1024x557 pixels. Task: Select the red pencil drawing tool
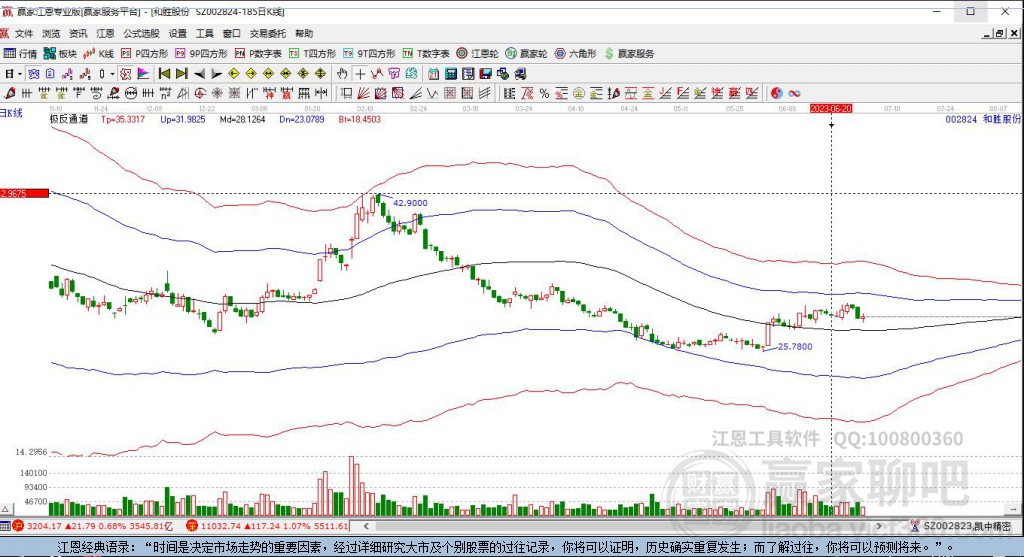tap(10, 93)
